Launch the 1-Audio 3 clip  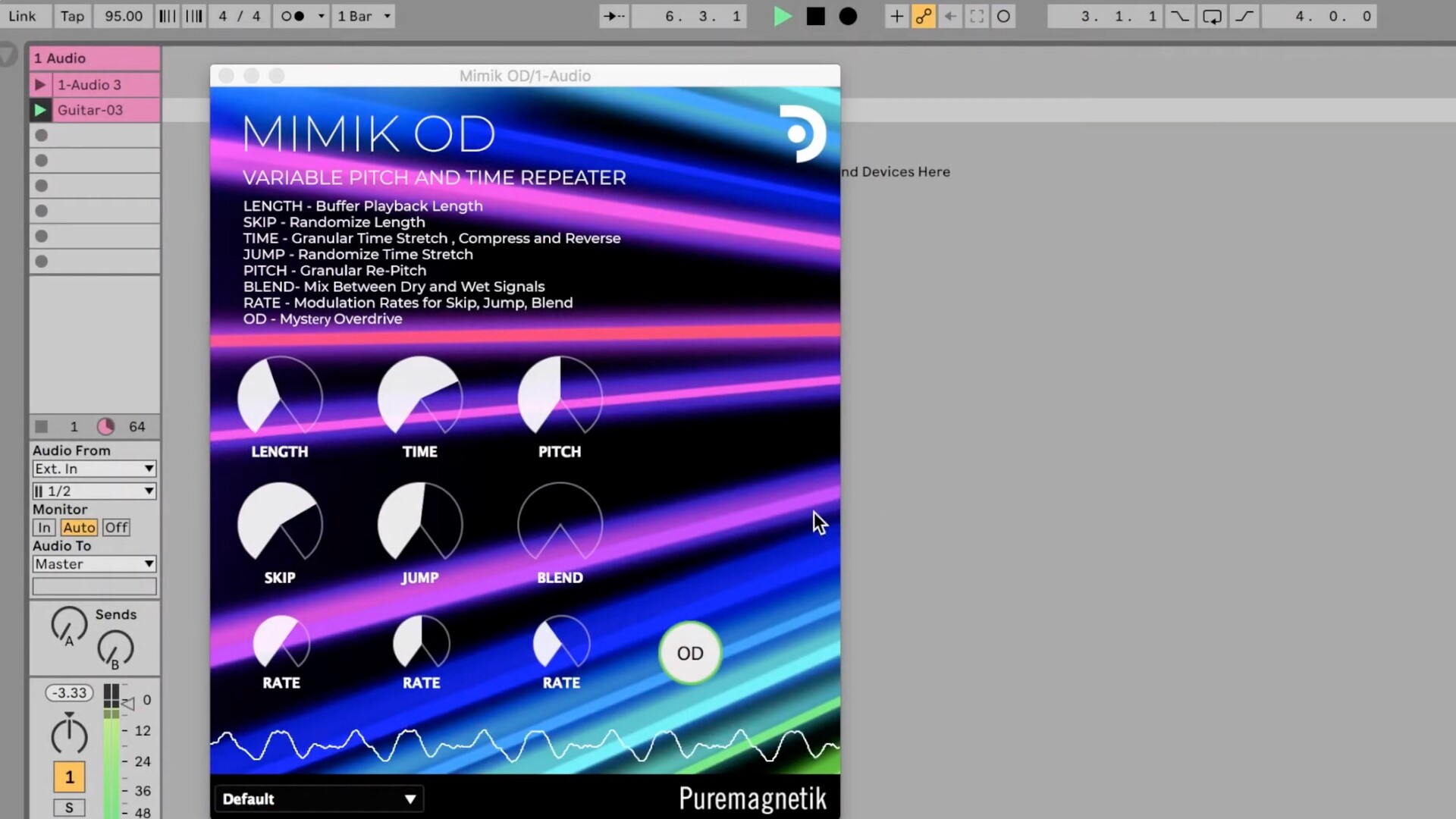pyautogui.click(x=40, y=85)
